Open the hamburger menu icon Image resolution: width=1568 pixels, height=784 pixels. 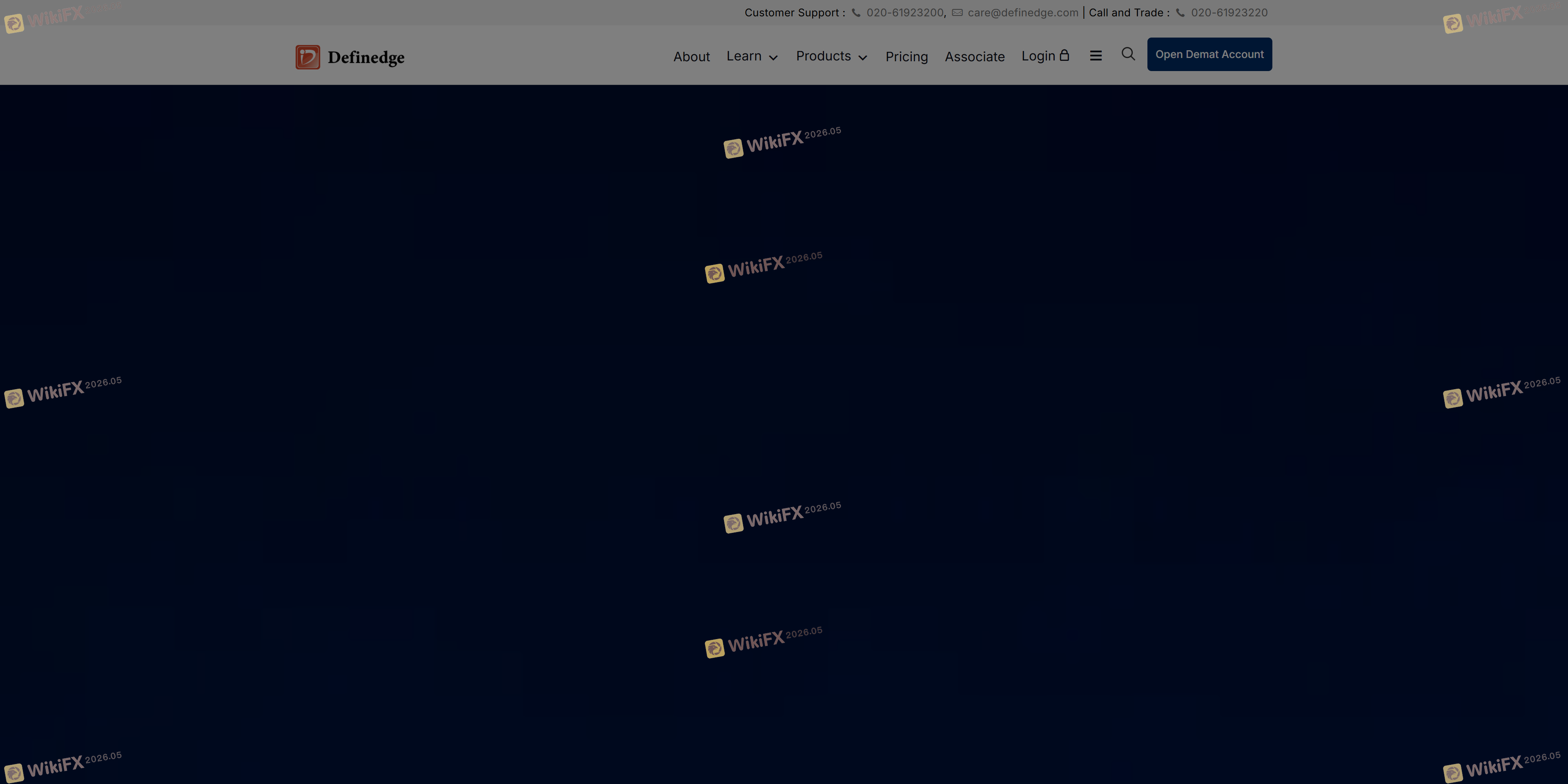[1096, 56]
